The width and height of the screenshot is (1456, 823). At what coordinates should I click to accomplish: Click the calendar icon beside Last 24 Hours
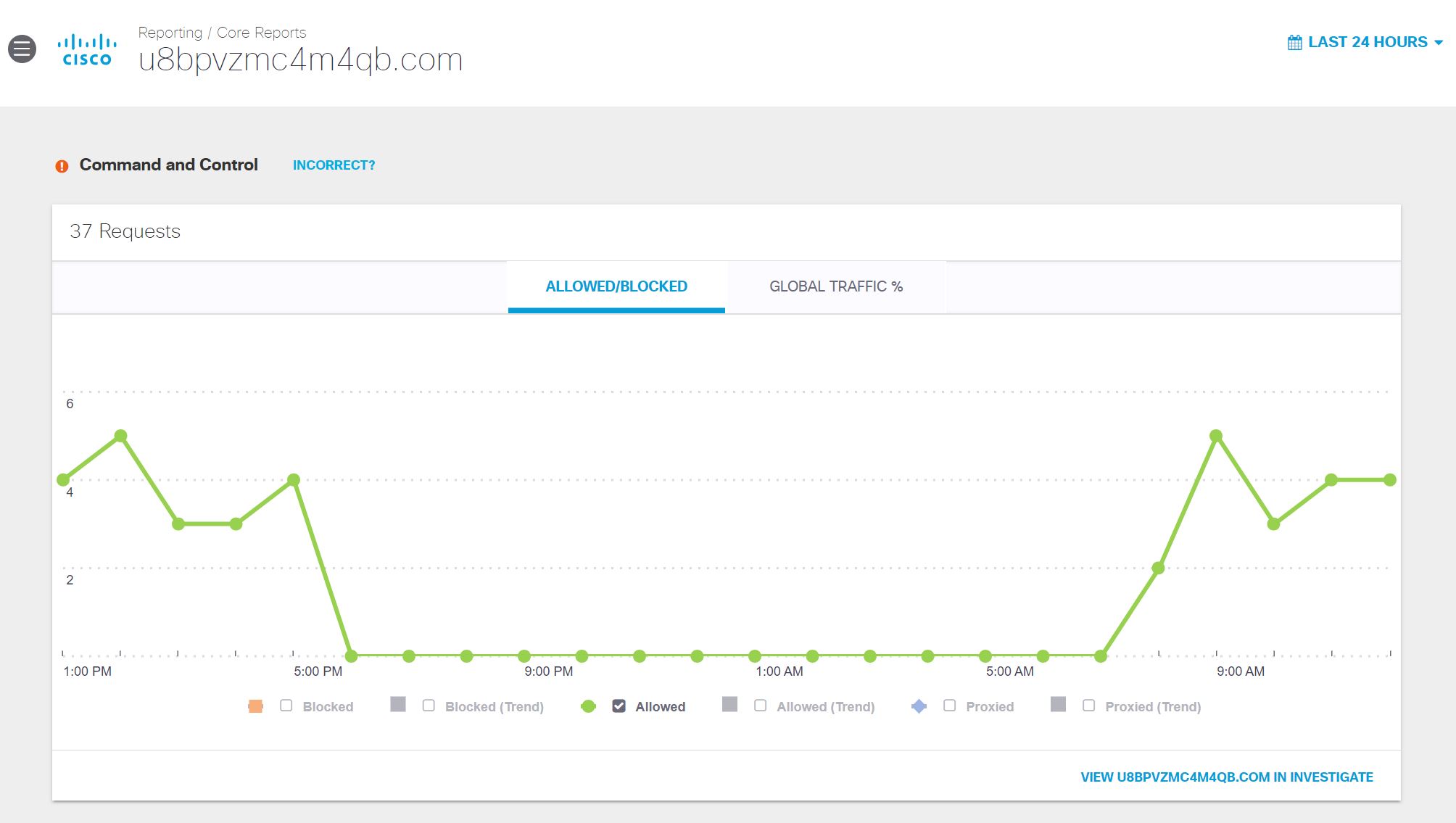[x=1294, y=43]
